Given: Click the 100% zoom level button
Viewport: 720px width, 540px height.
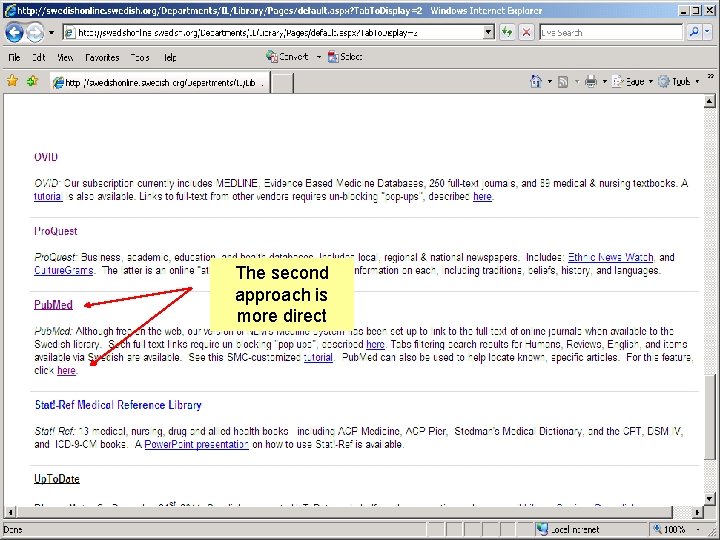Looking at the screenshot, I should pos(670,529).
